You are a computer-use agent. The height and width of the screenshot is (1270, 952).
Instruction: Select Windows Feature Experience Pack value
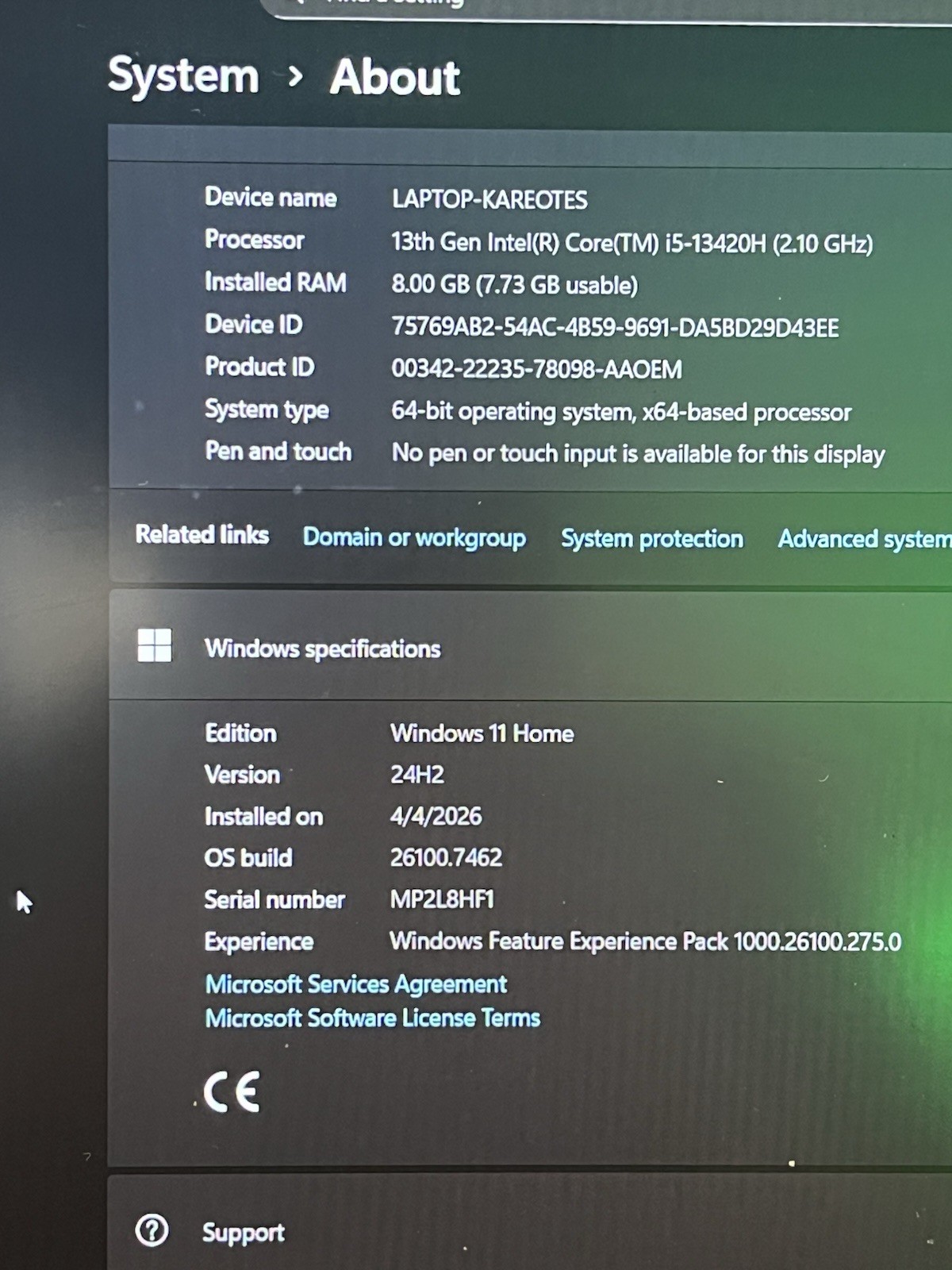pos(645,941)
